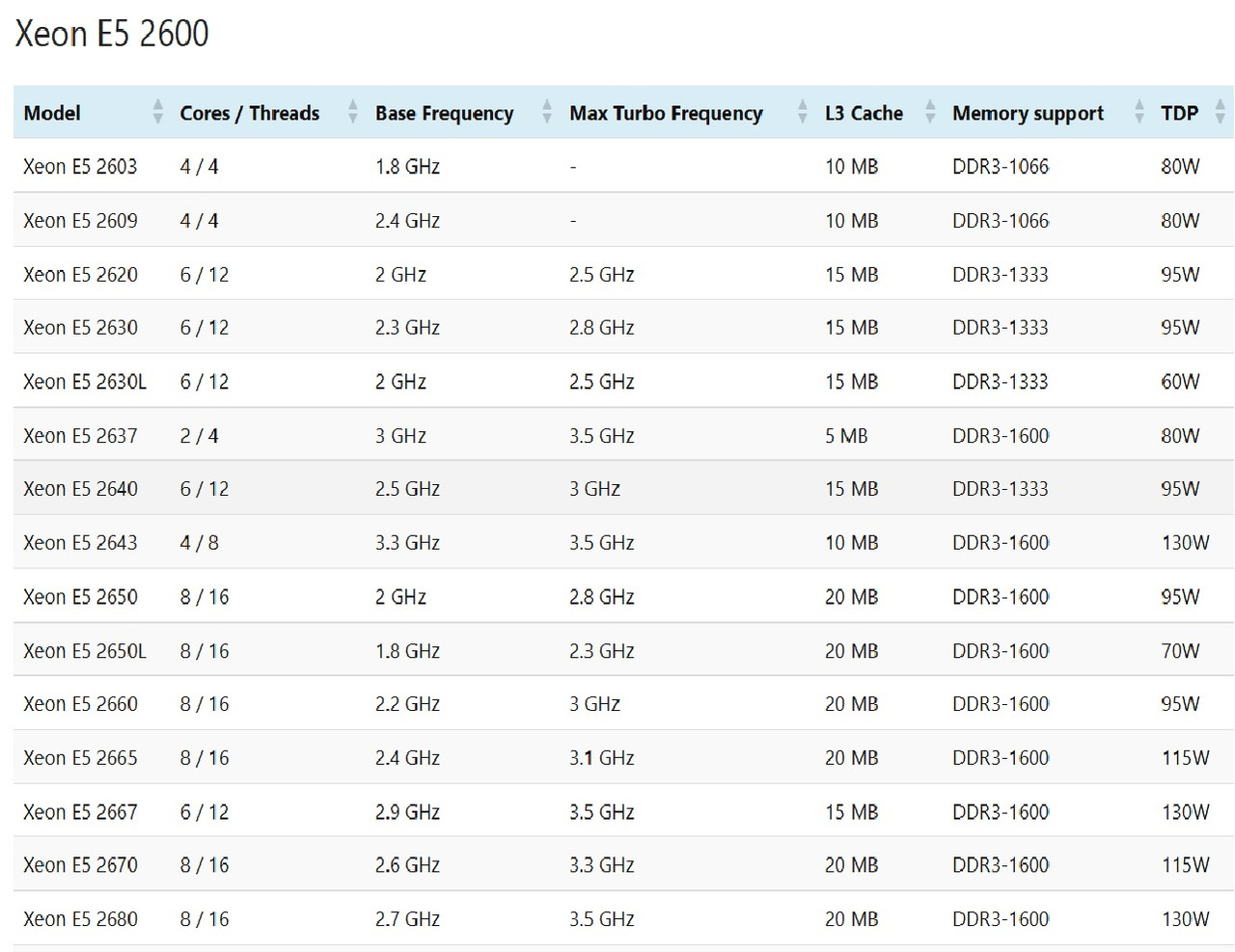Click the TDP header label
1235x952 pixels.
1179,113
